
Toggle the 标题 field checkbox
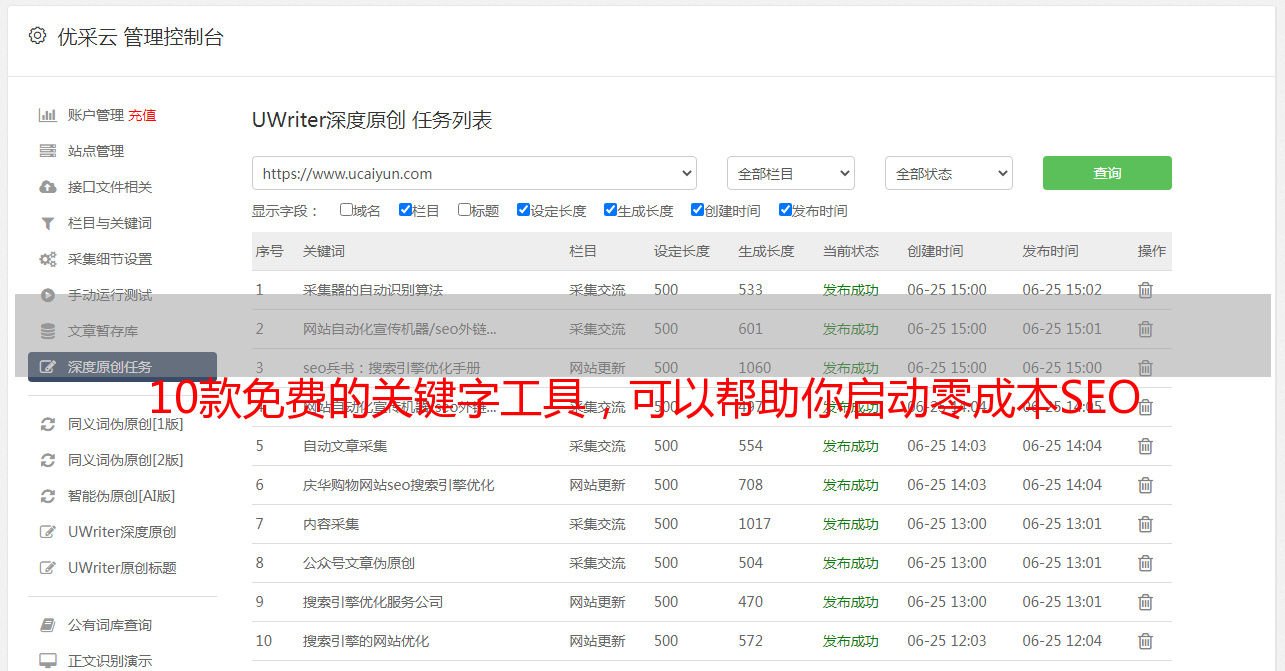(464, 210)
